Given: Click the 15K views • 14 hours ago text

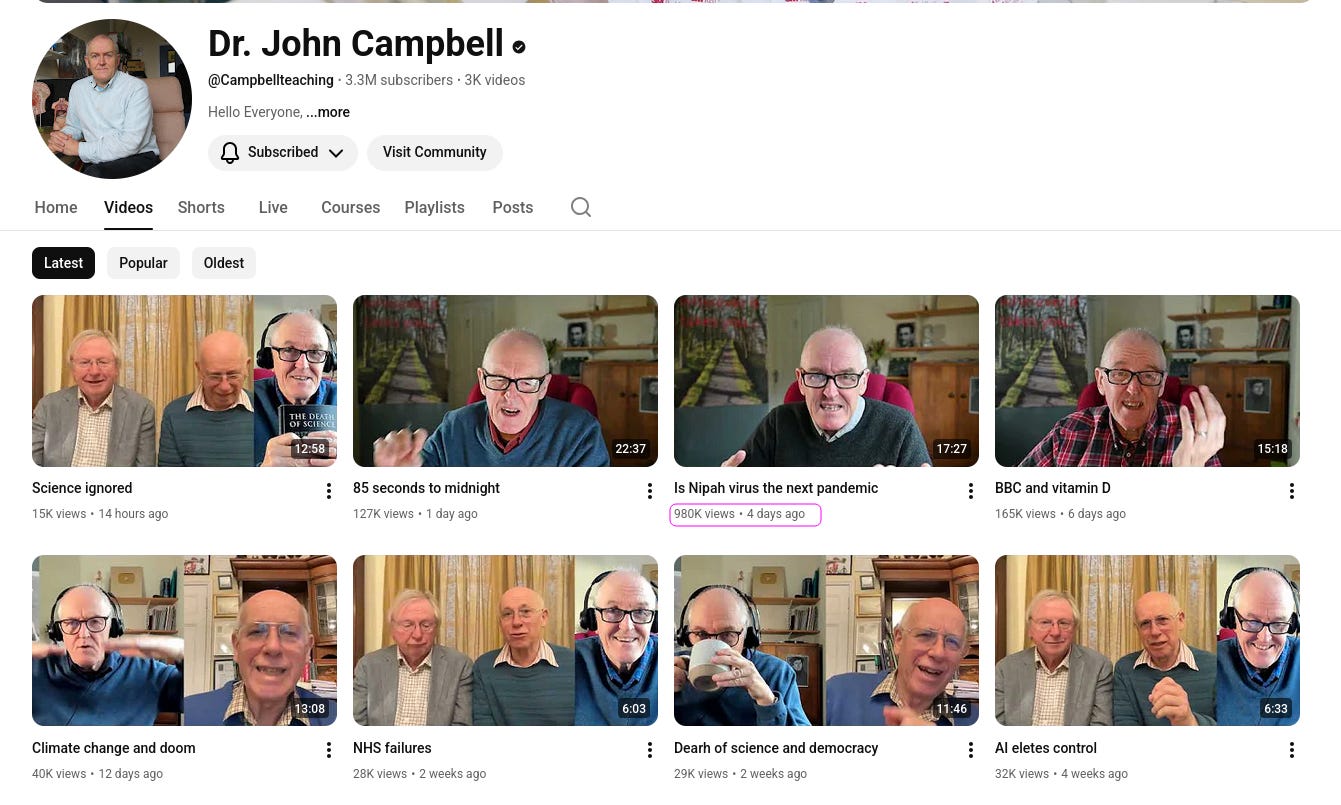Looking at the screenshot, I should [100, 514].
